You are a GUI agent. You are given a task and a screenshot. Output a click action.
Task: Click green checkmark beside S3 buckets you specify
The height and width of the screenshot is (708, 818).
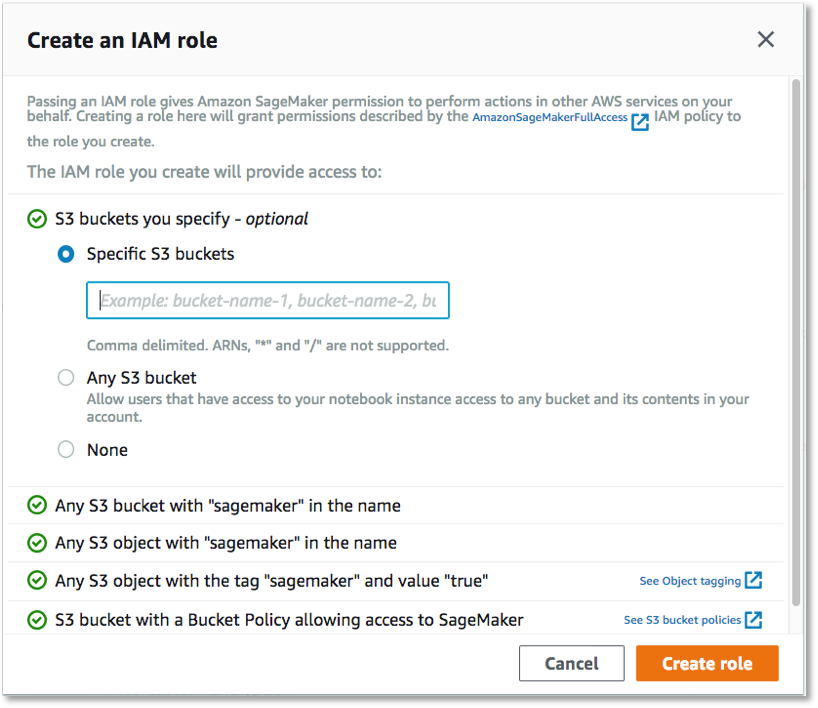[x=37, y=219]
